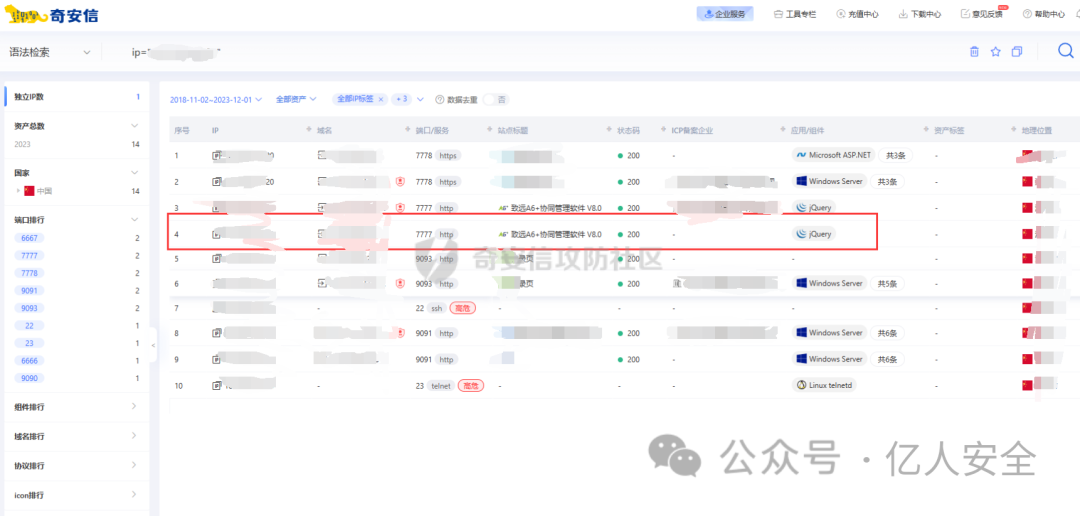Expand the IP tag filter chevron after +3

[420, 99]
